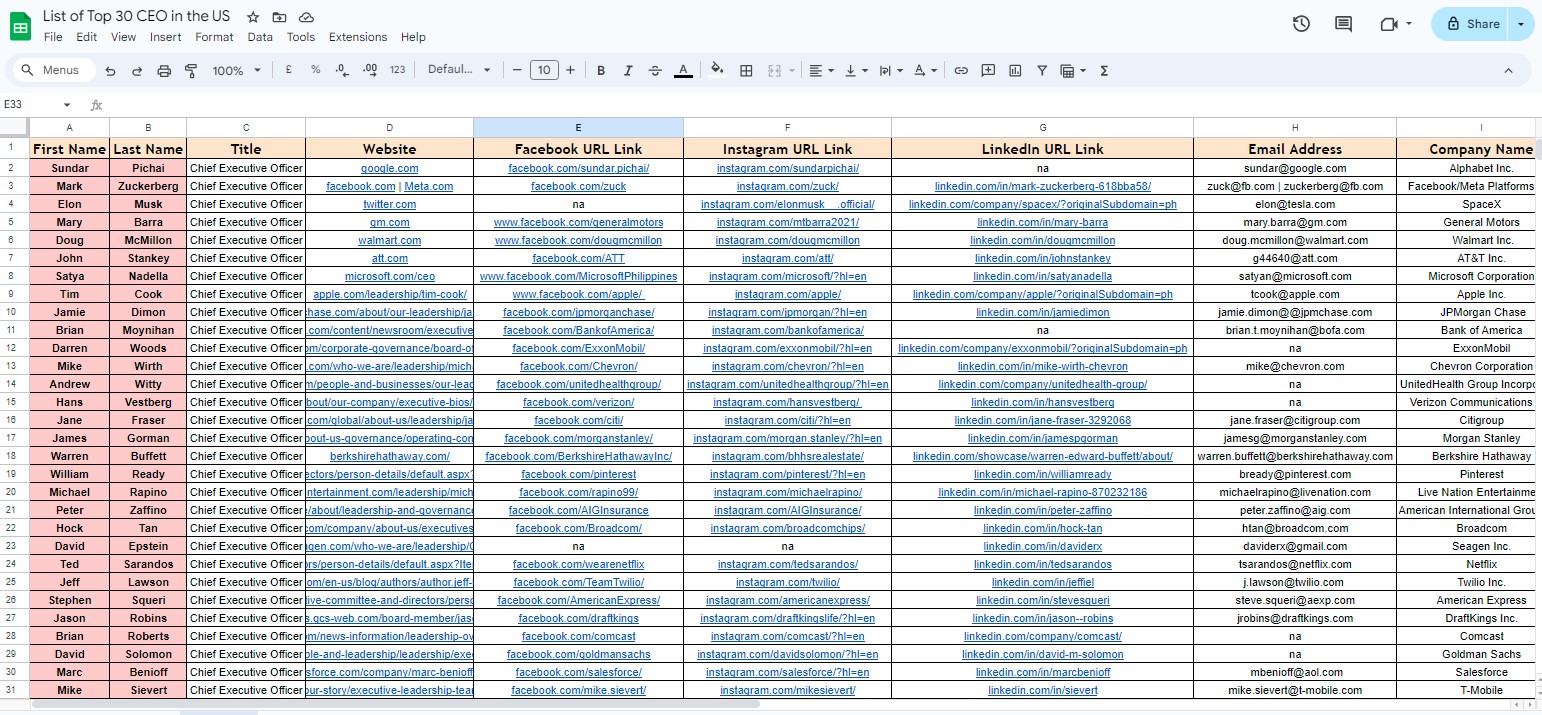Print the spreadsheet
The height and width of the screenshot is (715, 1542).
tap(164, 71)
